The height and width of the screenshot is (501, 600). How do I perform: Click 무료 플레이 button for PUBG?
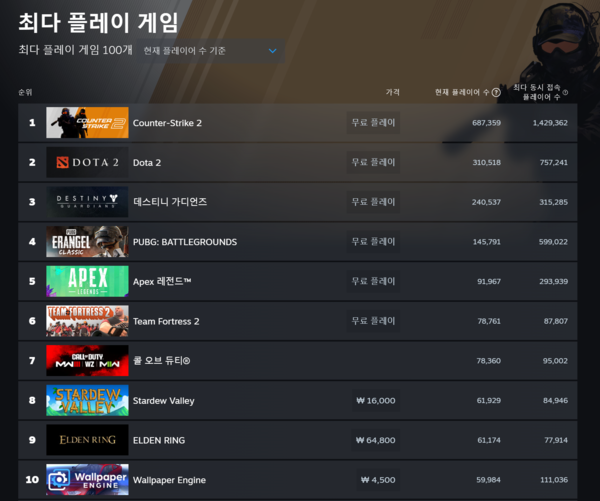[373, 242]
